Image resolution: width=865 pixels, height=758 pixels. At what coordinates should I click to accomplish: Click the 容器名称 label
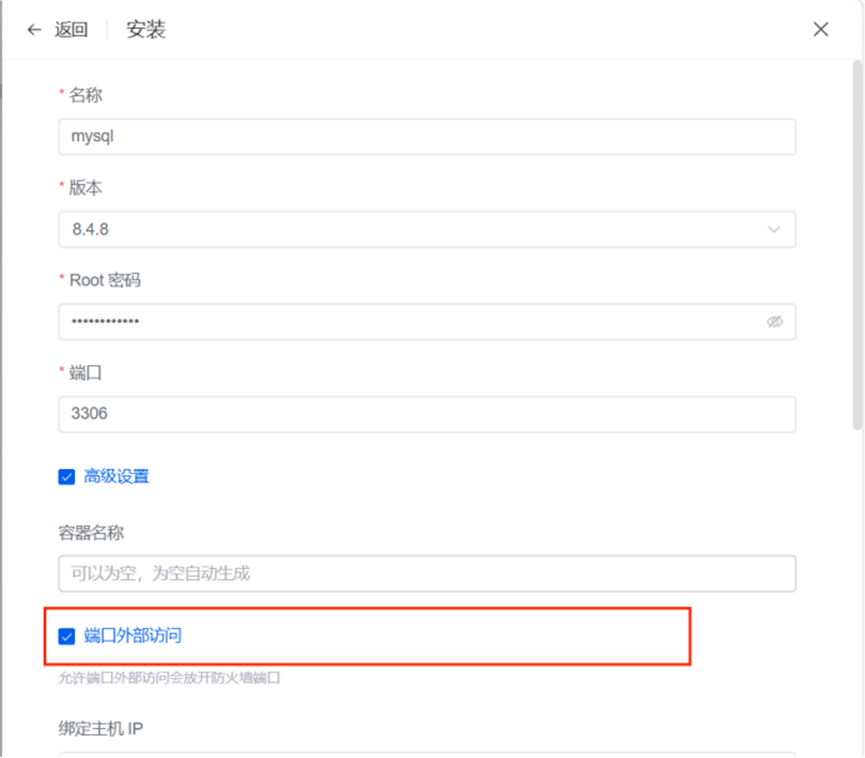click(x=91, y=533)
